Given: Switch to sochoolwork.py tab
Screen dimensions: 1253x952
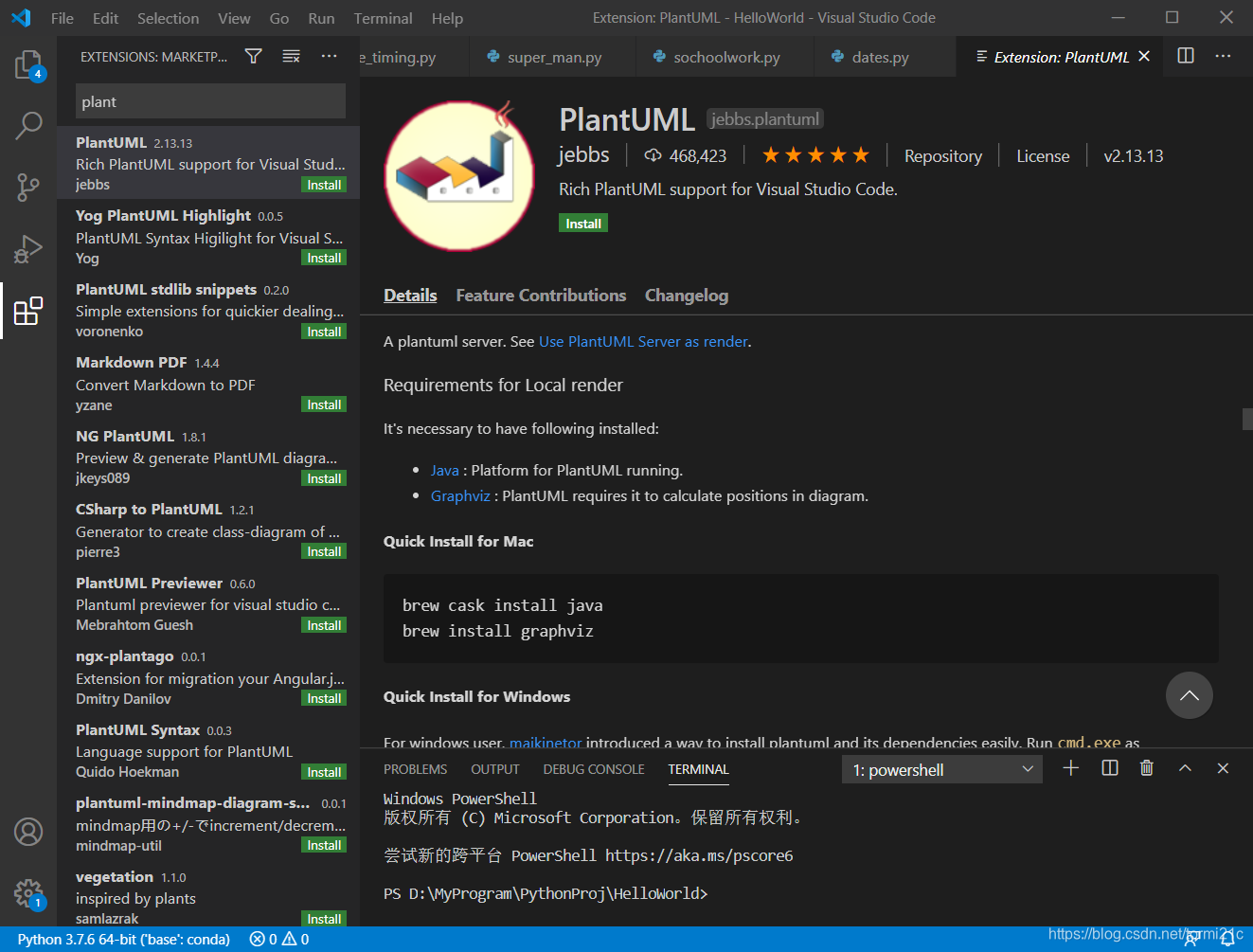Looking at the screenshot, I should coord(726,57).
